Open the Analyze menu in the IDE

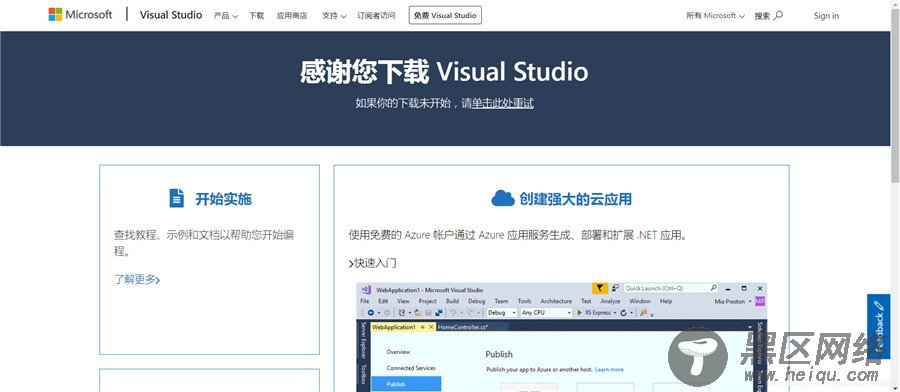click(x=610, y=301)
